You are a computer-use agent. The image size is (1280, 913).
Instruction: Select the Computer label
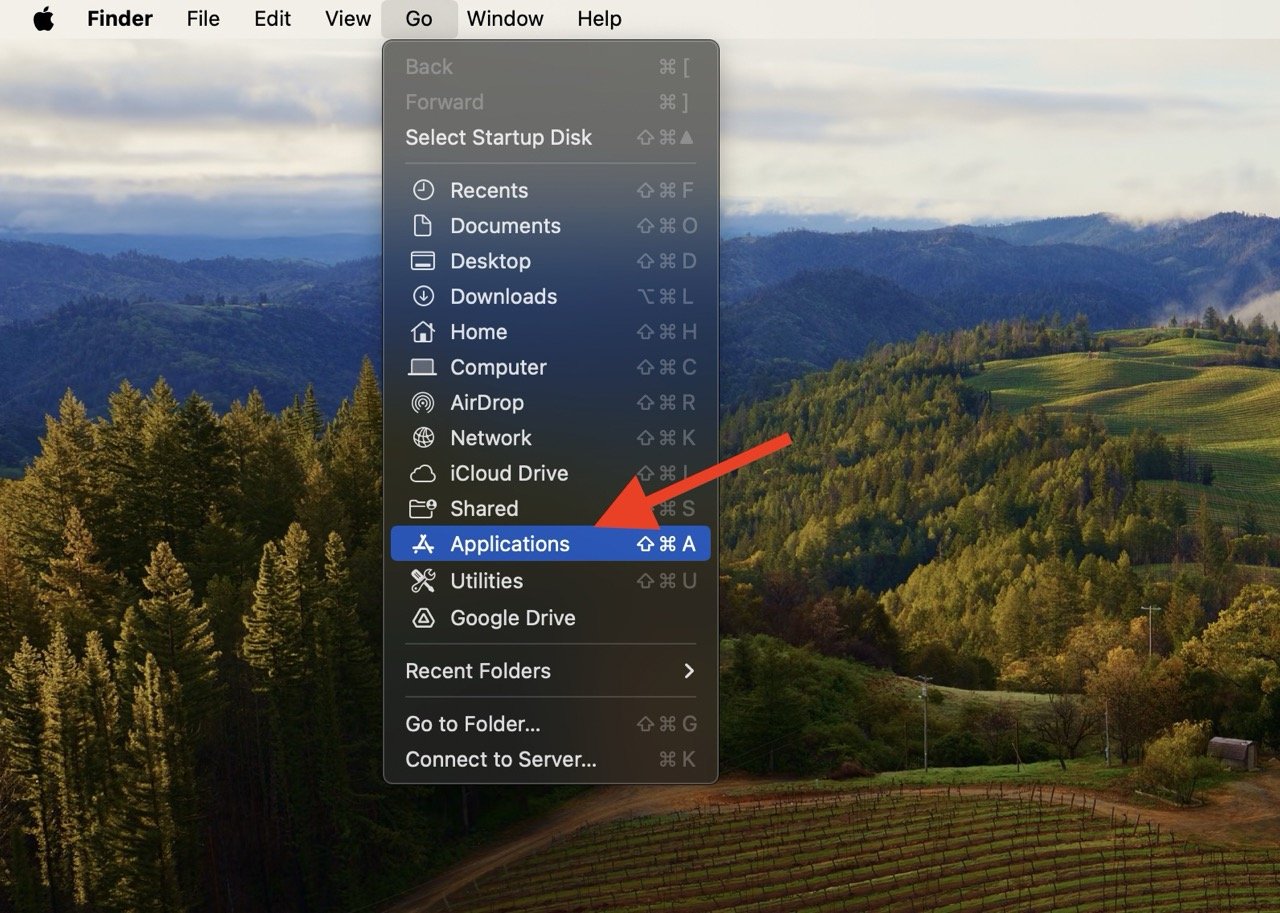[498, 367]
